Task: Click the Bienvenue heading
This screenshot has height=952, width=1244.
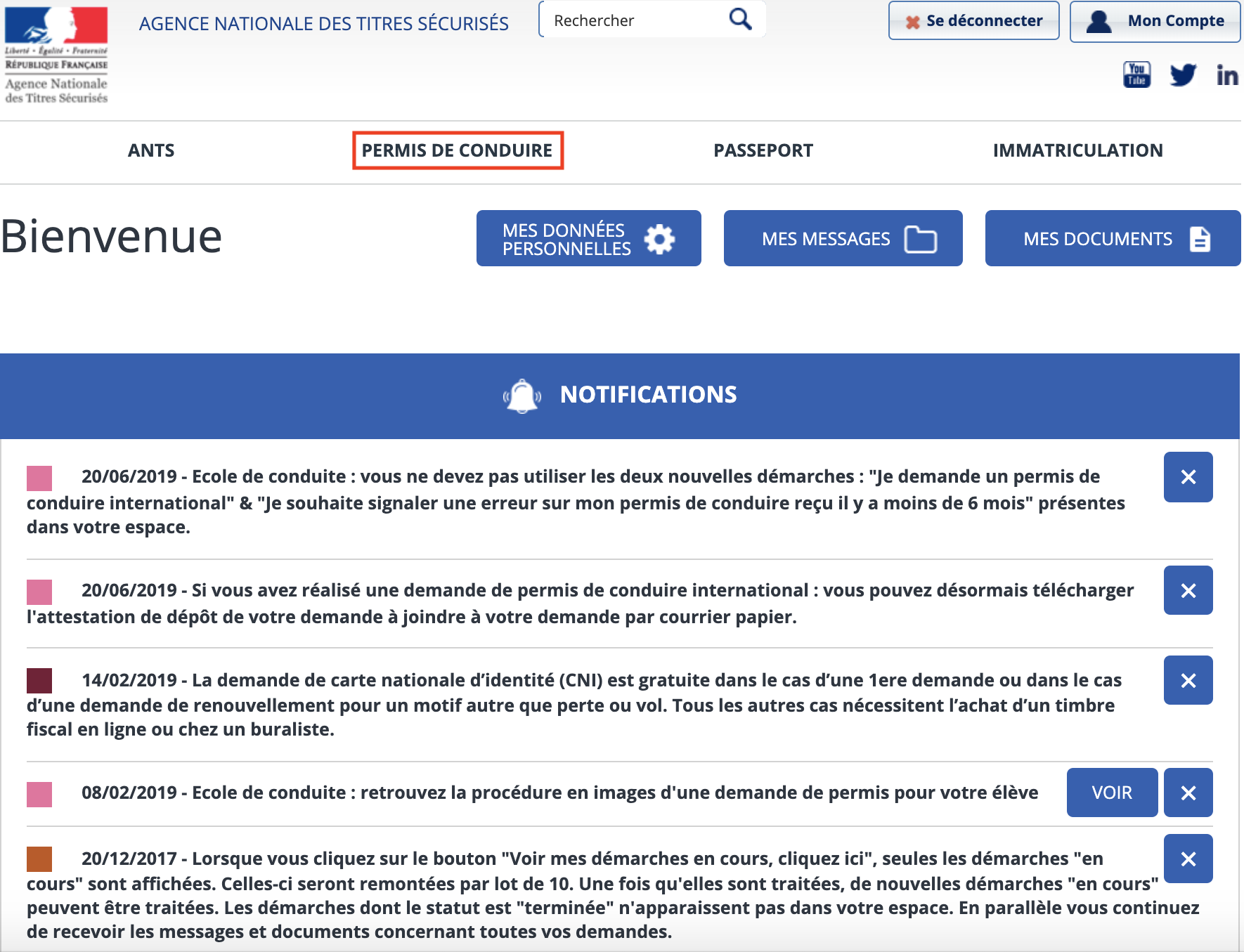Action: point(112,236)
